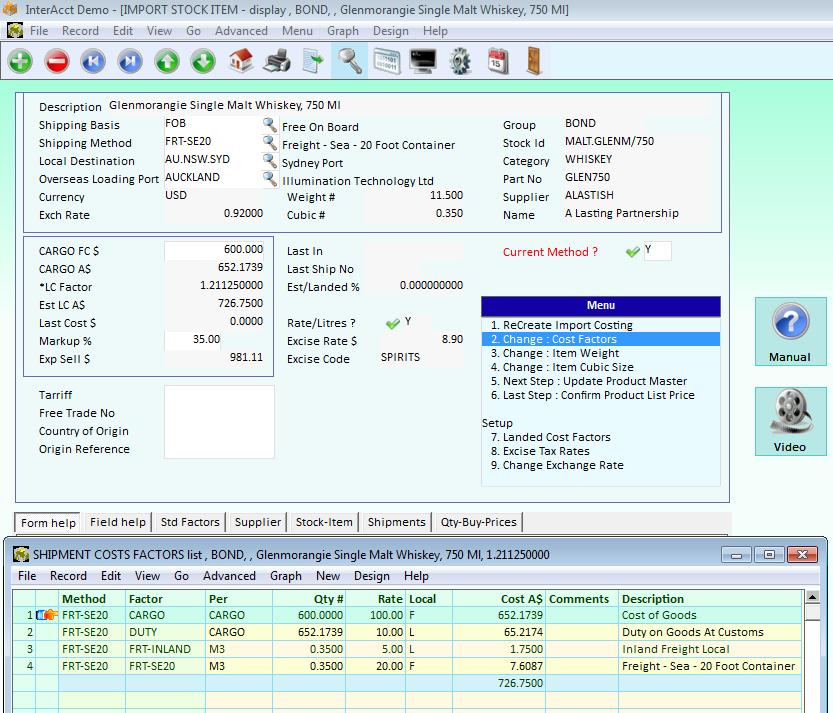Image resolution: width=833 pixels, height=713 pixels.
Task: Select 7. Landed Cost Factors
Action: pyautogui.click(x=601, y=437)
